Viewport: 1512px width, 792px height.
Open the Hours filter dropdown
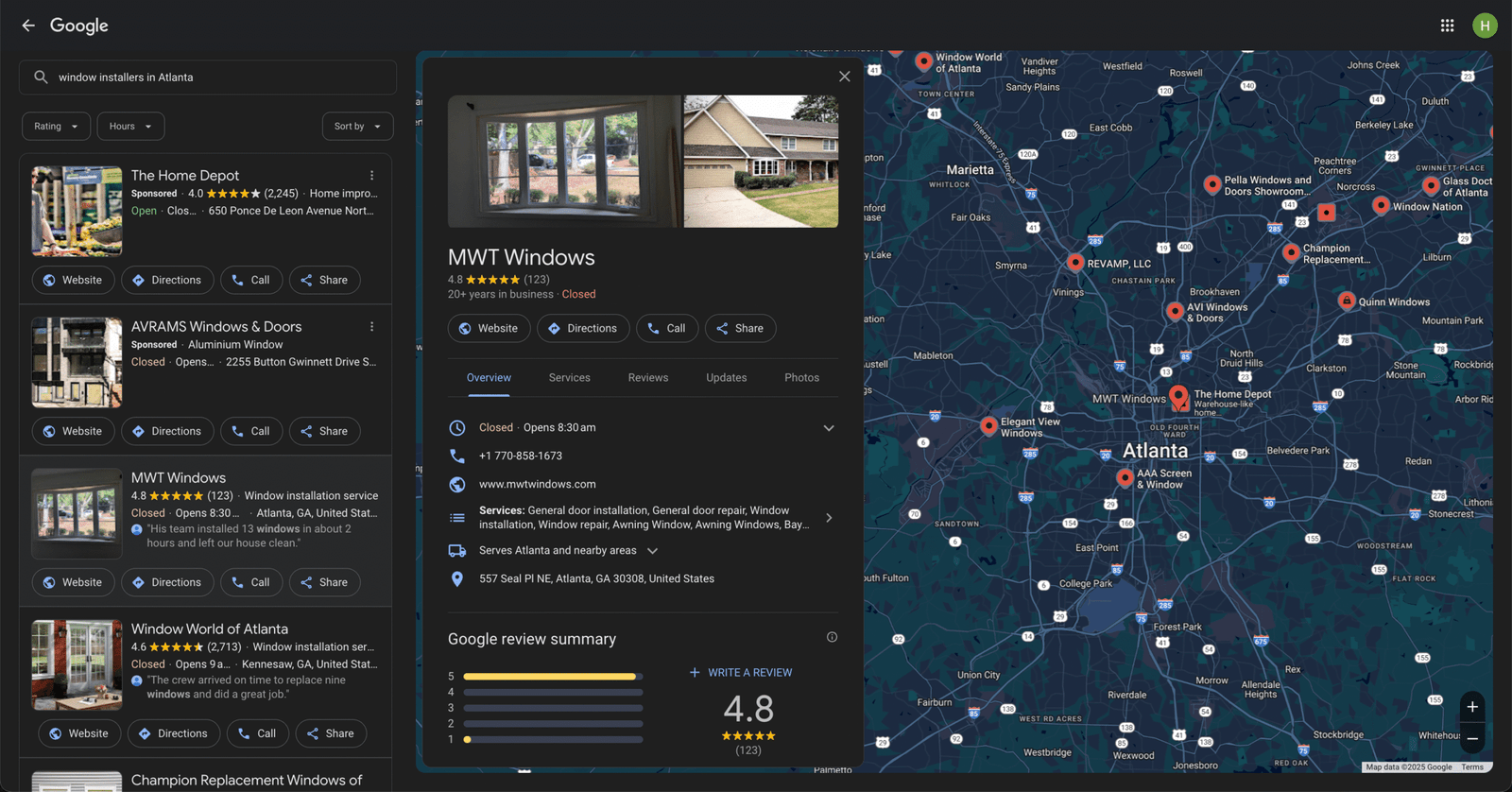point(130,127)
